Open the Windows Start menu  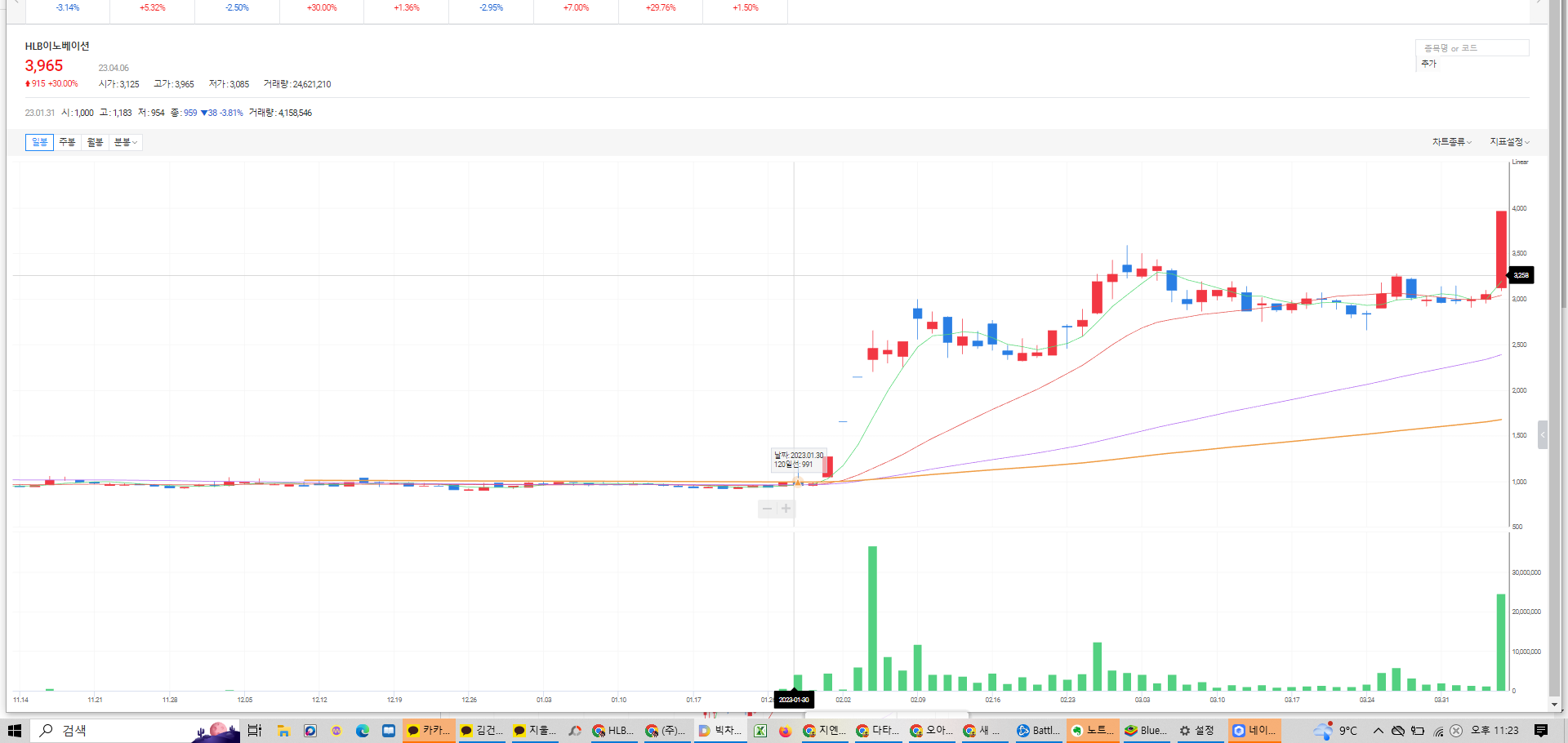point(14,731)
